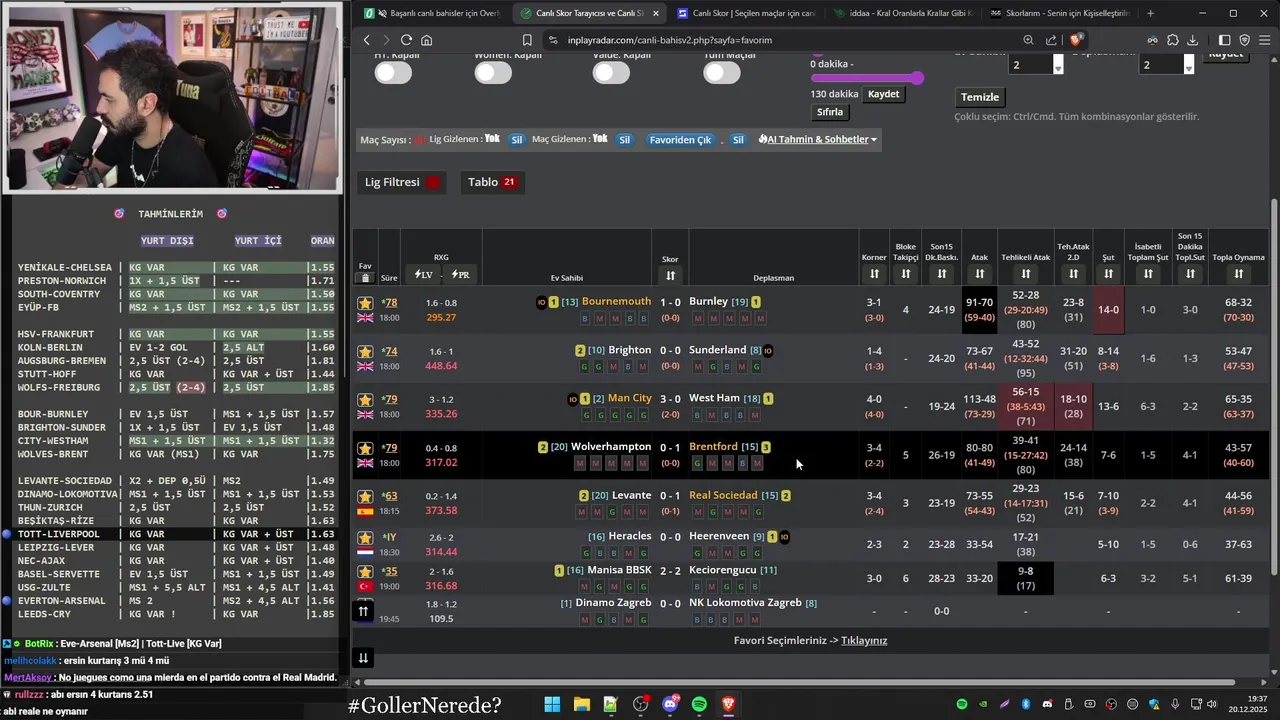Click the Favoriden Çık button
The width and height of the screenshot is (1280, 720).
tap(680, 140)
